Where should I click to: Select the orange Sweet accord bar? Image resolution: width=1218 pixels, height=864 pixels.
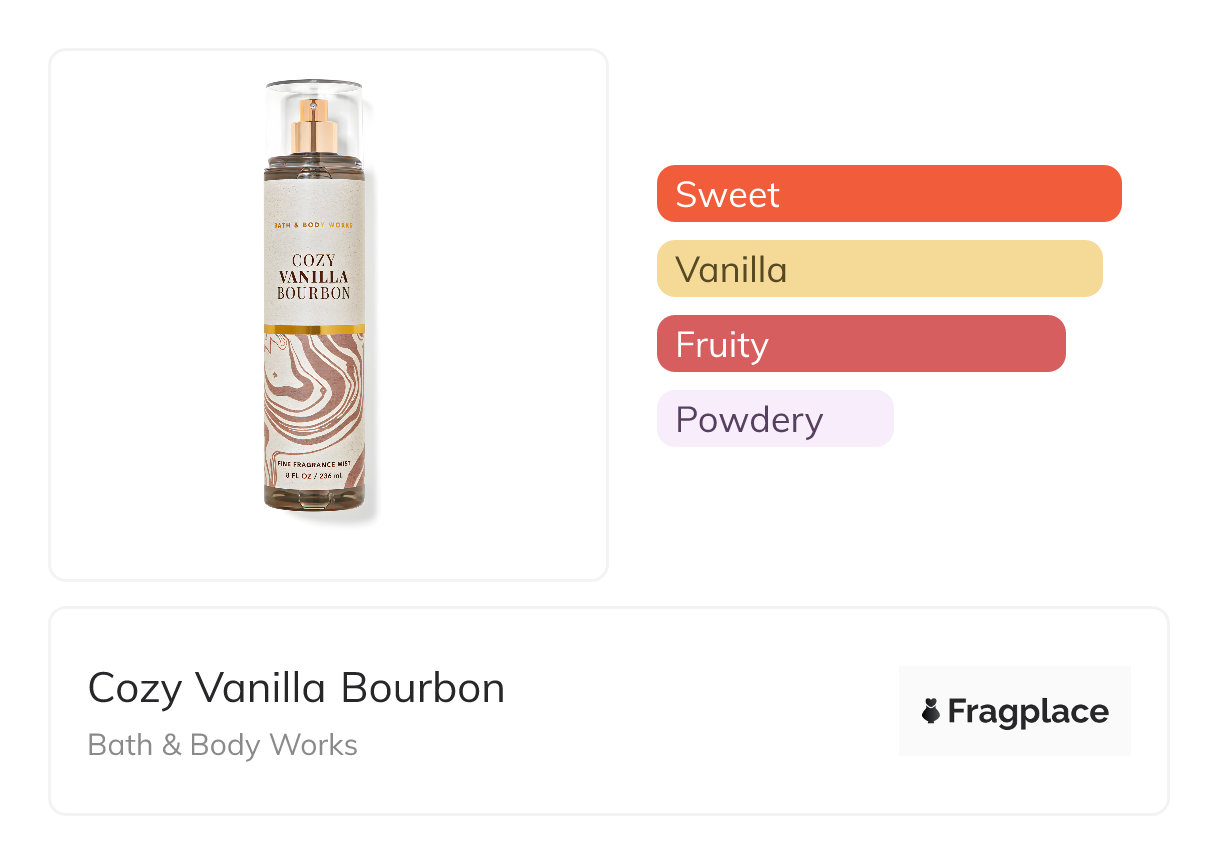pos(888,194)
